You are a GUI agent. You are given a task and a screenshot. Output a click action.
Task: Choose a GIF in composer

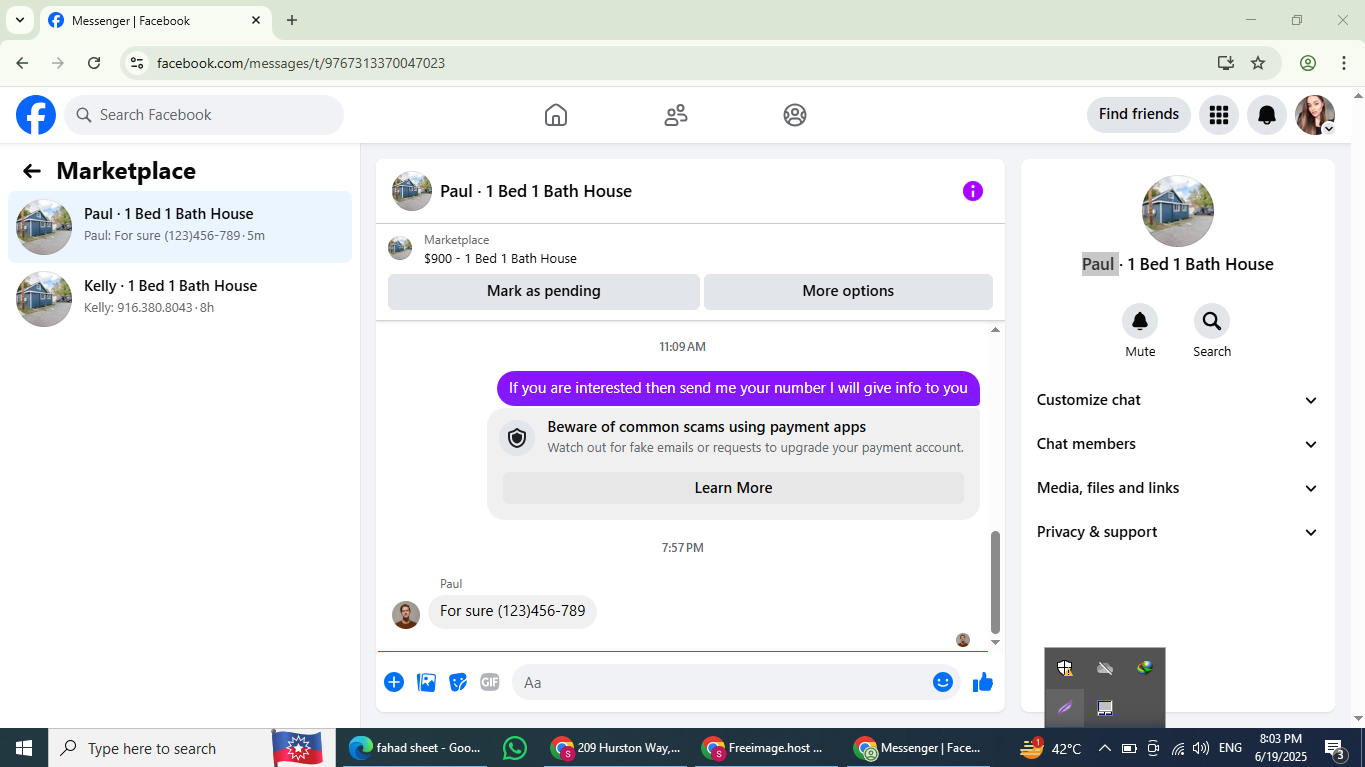(x=489, y=682)
